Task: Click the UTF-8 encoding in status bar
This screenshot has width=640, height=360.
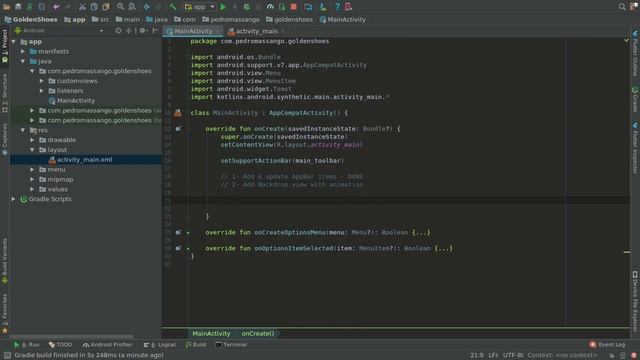Action: (513, 356)
